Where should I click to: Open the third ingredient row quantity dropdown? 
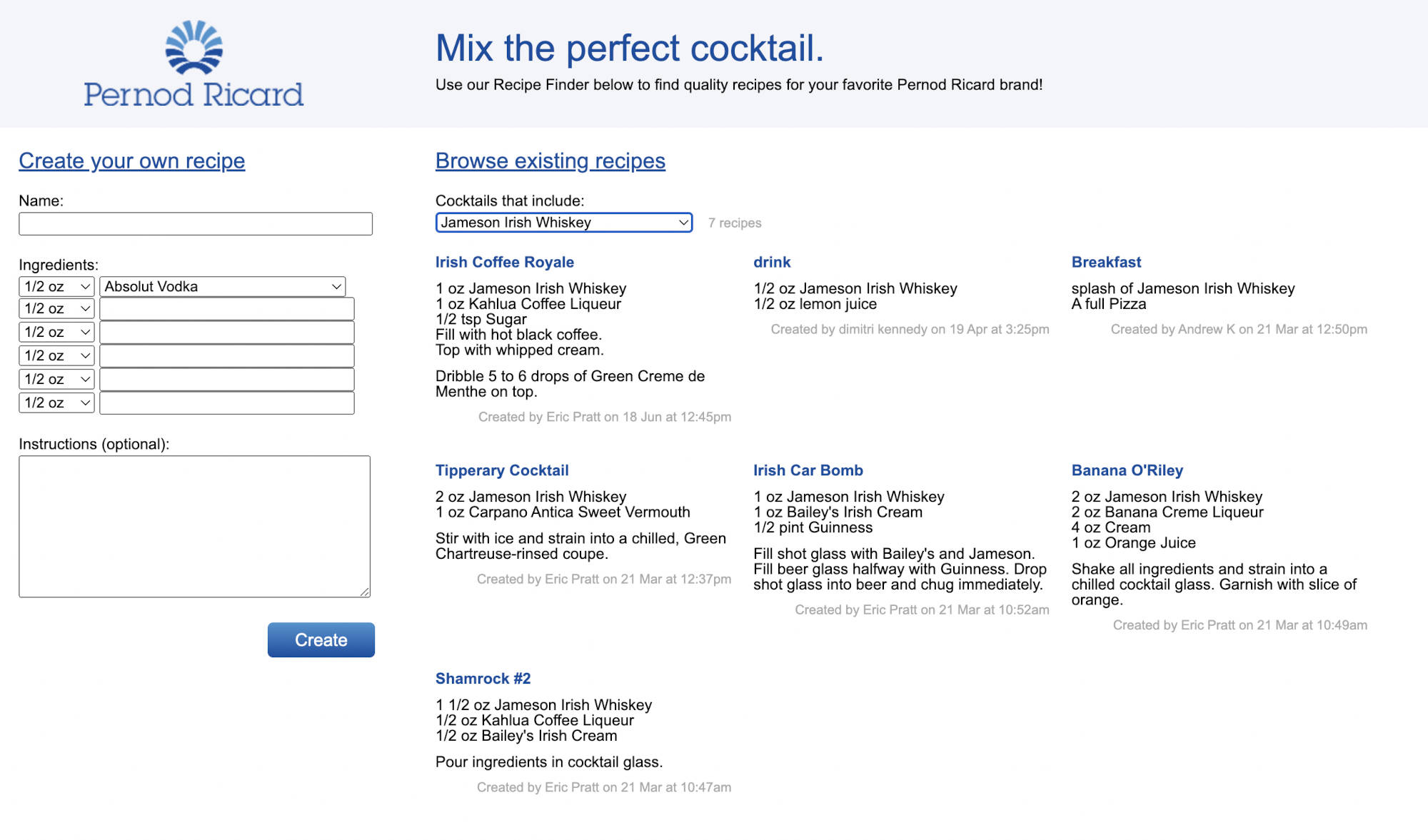click(x=56, y=333)
